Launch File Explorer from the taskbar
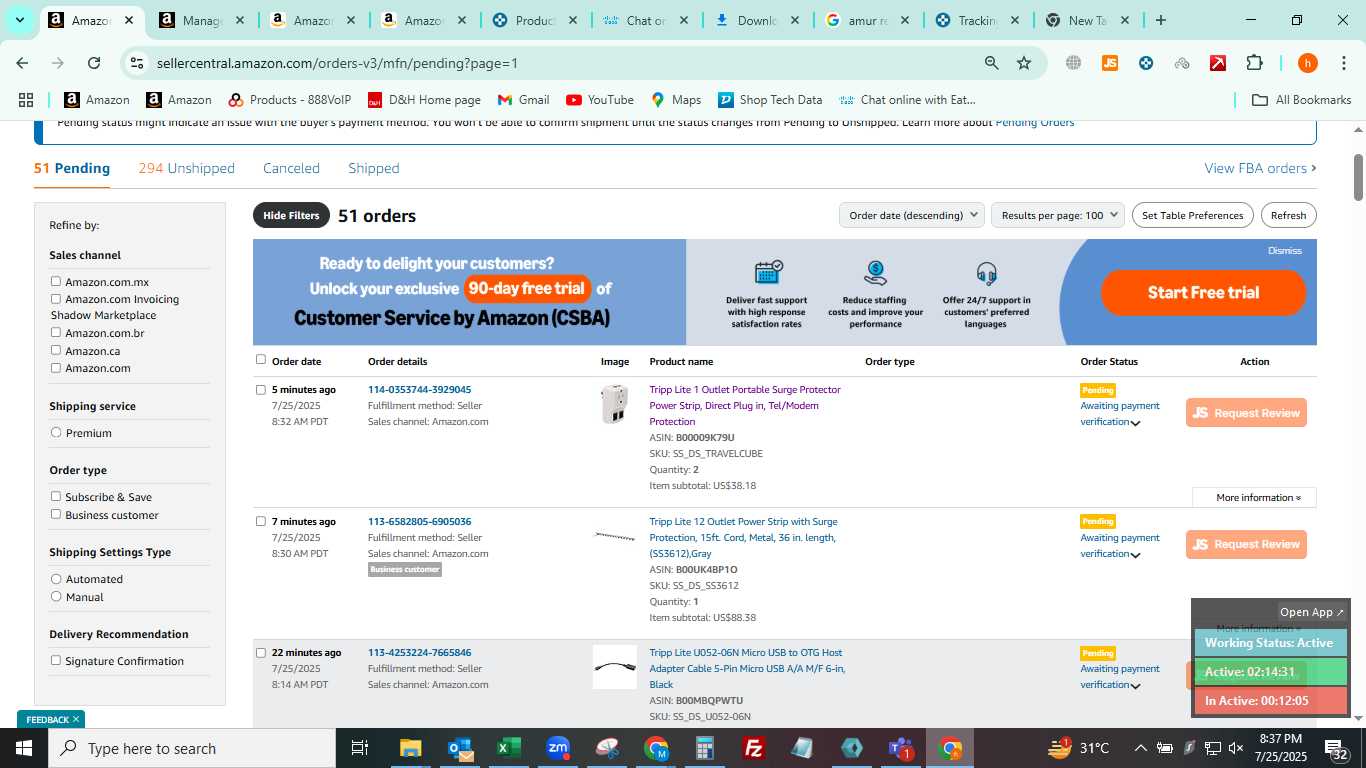 410,748
